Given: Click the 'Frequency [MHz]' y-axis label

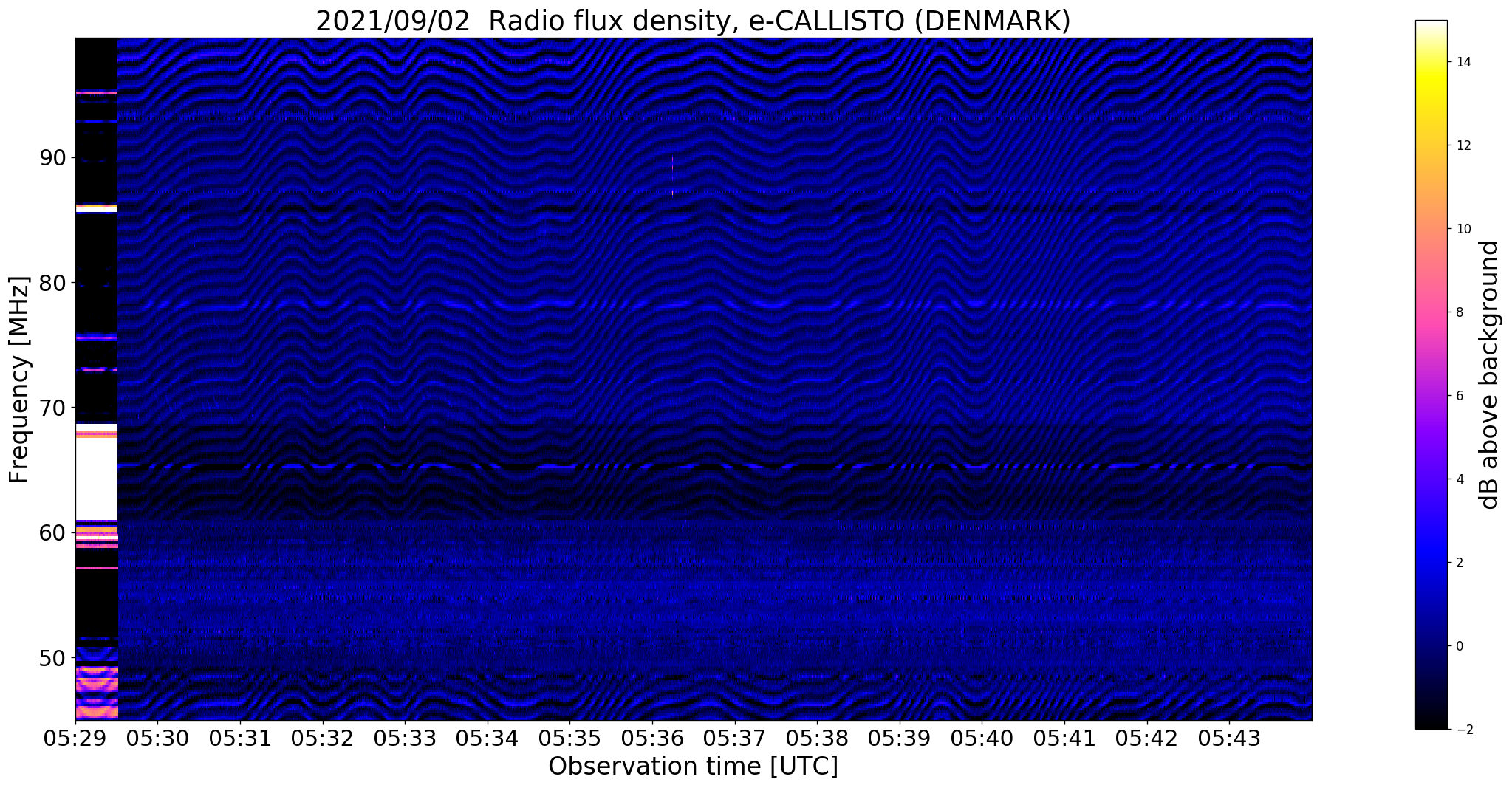Looking at the screenshot, I should point(20,380).
